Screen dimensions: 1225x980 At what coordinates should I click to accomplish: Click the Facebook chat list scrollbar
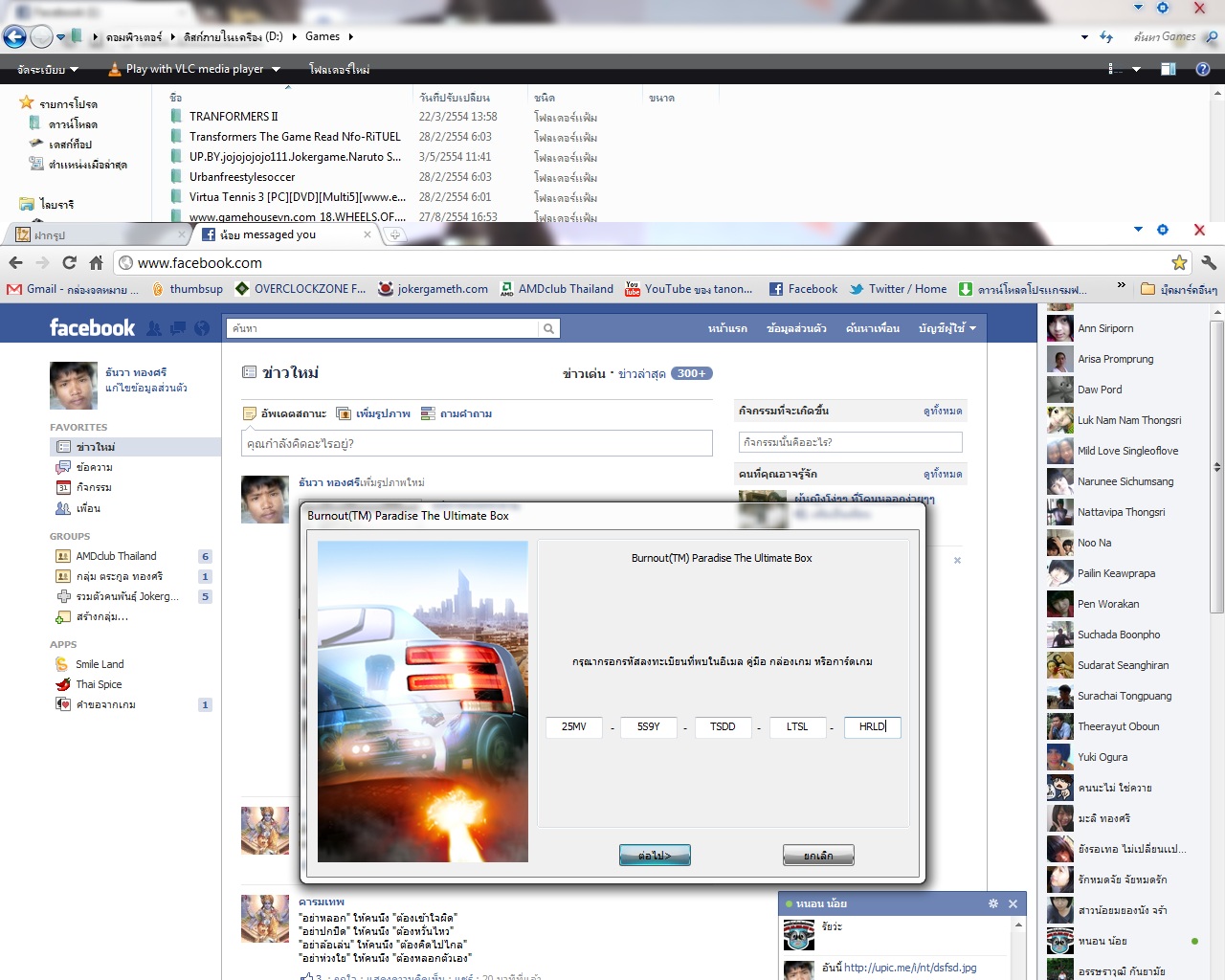pos(1217,467)
